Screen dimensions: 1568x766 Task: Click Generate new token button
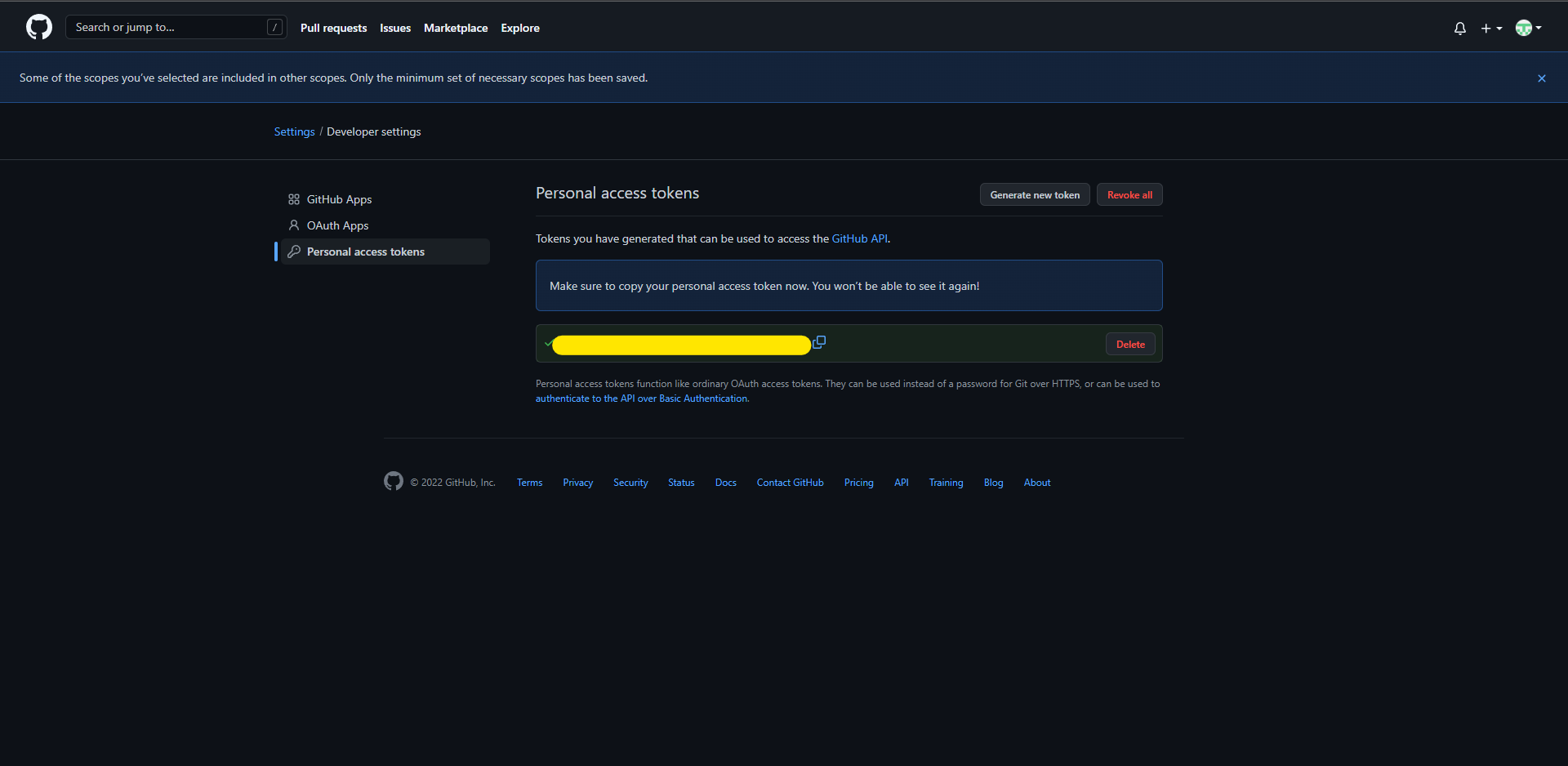point(1035,195)
